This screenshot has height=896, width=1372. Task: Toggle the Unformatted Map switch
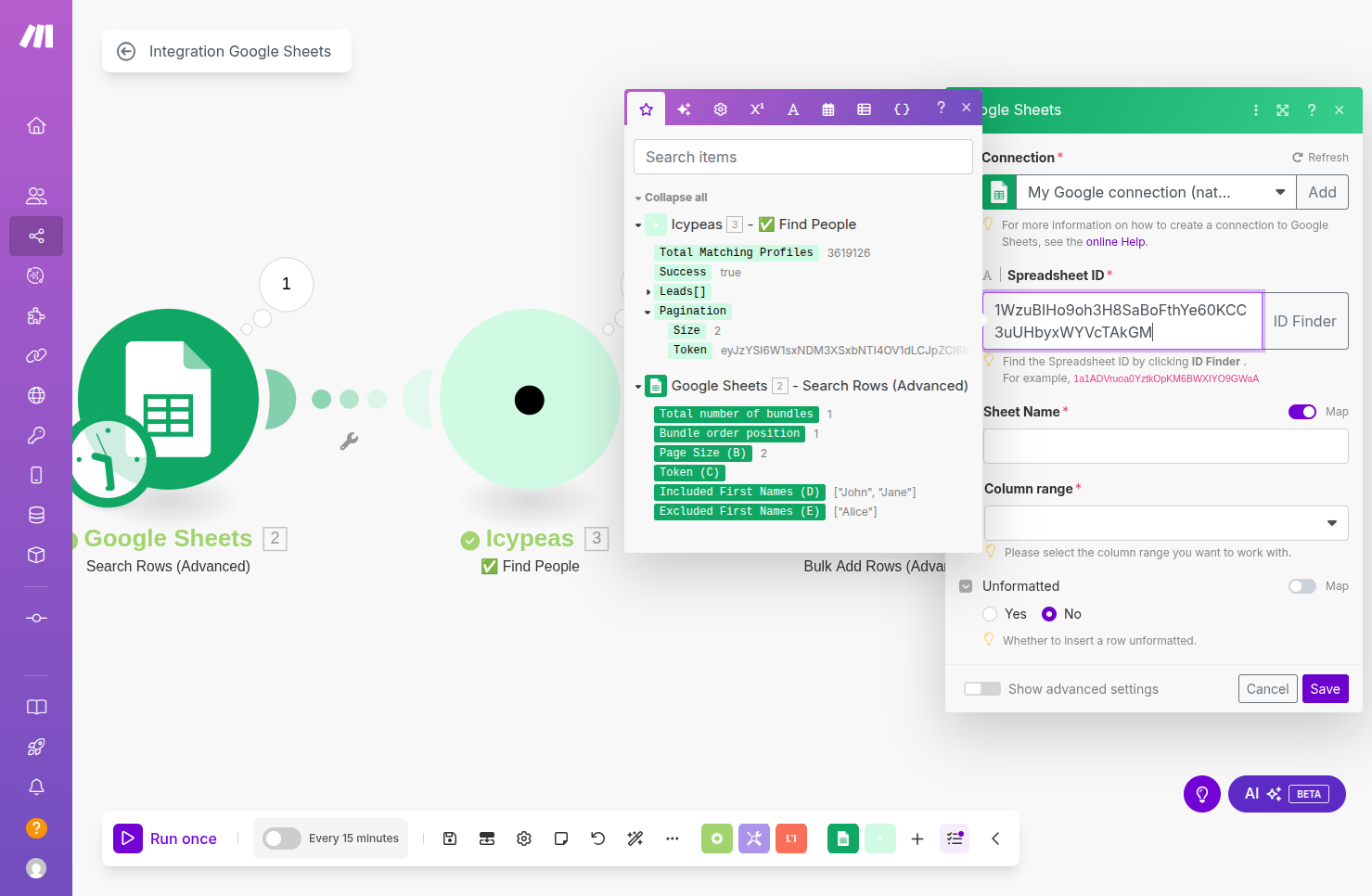pos(1302,586)
